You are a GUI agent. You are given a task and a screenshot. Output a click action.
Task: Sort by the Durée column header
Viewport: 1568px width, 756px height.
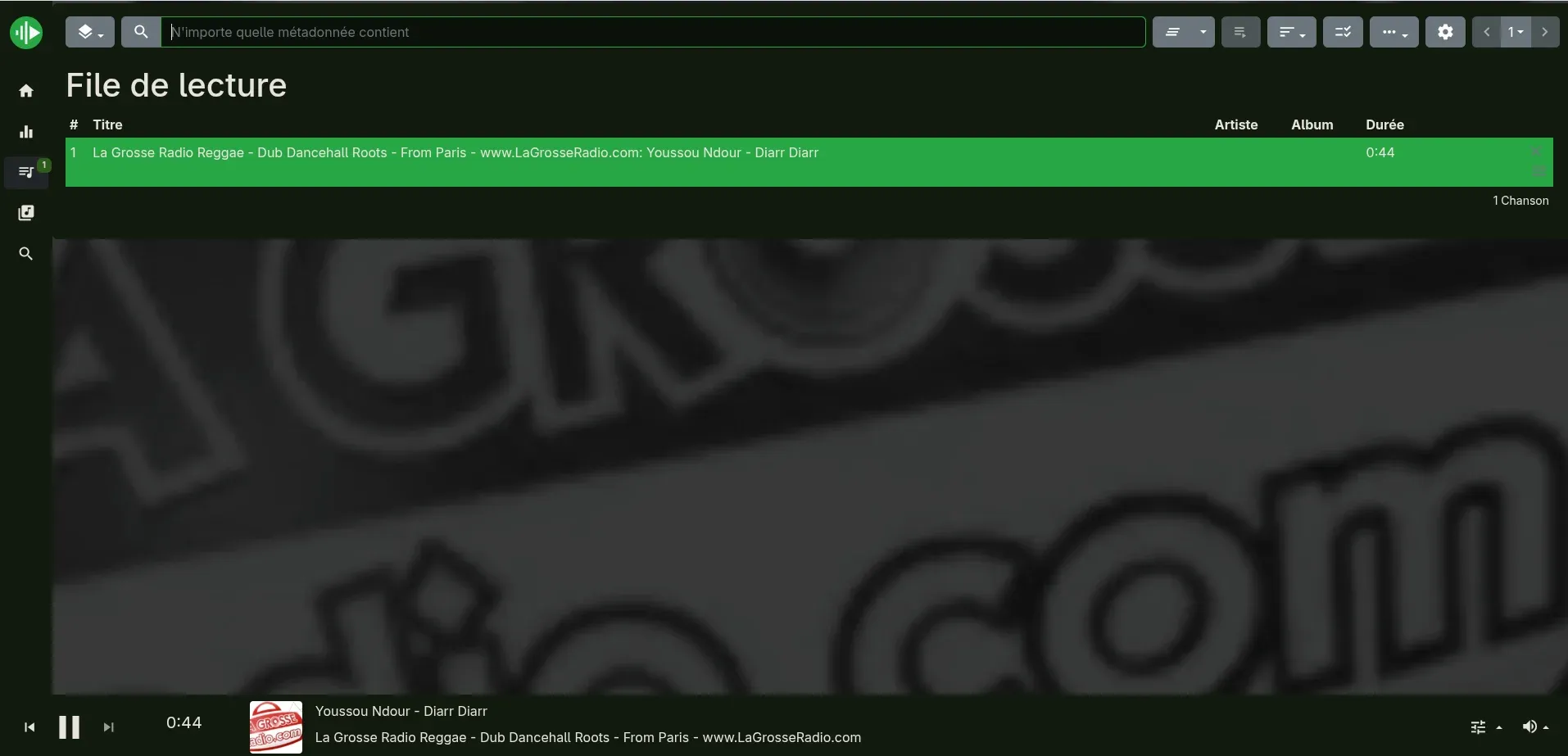coord(1384,124)
